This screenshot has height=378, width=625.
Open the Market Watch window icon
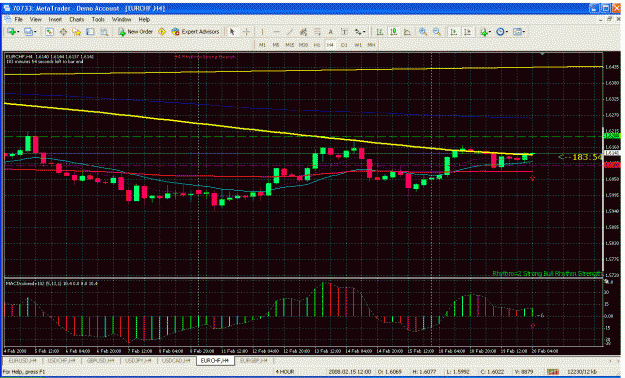(x=49, y=32)
